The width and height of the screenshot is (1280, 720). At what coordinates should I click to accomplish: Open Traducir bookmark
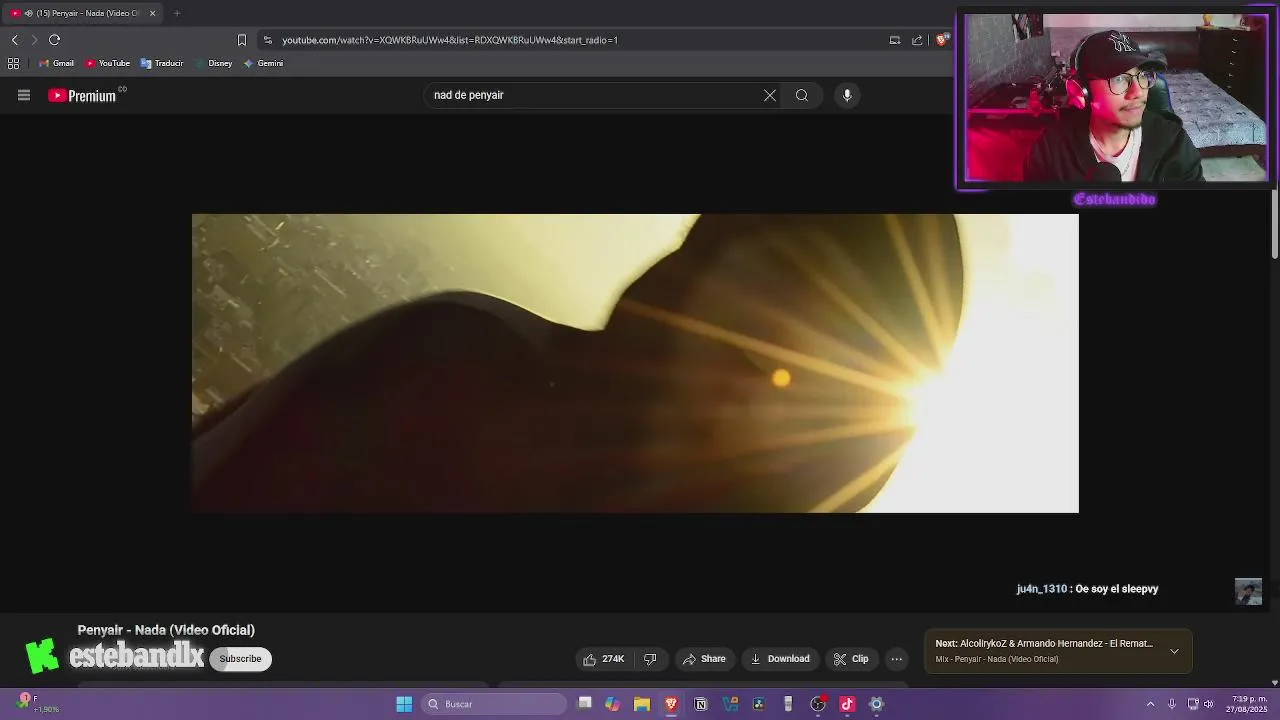tap(162, 63)
